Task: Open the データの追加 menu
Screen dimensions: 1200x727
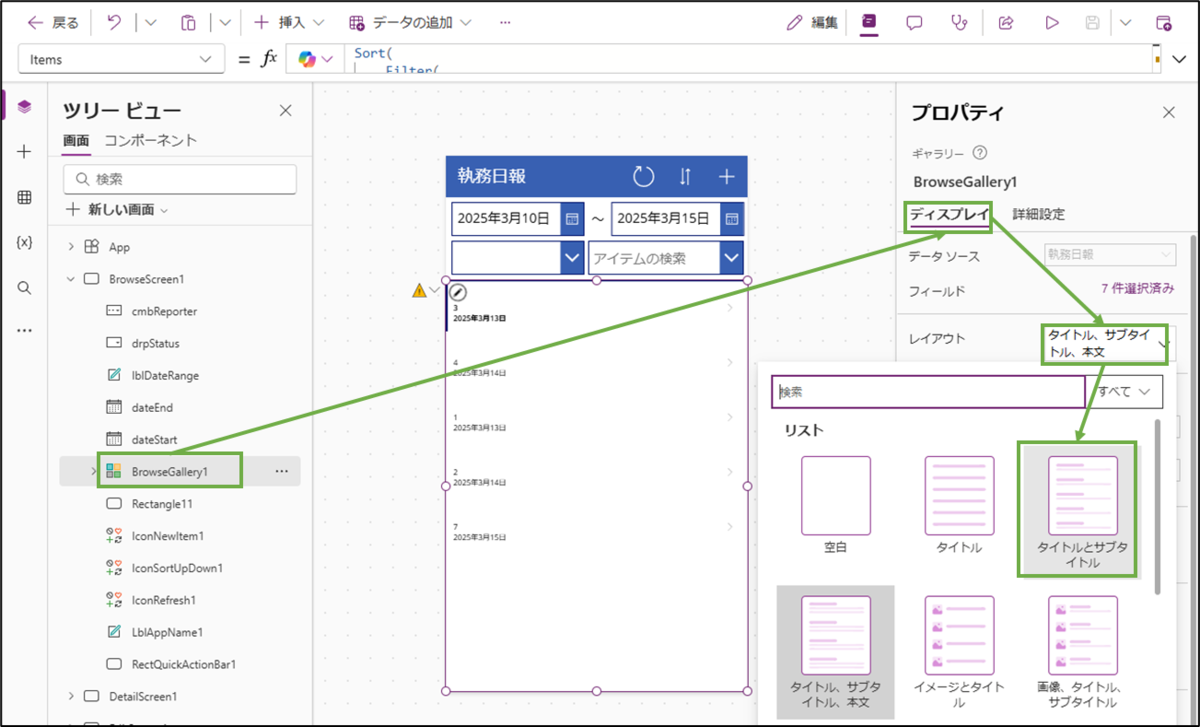Action: pos(410,22)
